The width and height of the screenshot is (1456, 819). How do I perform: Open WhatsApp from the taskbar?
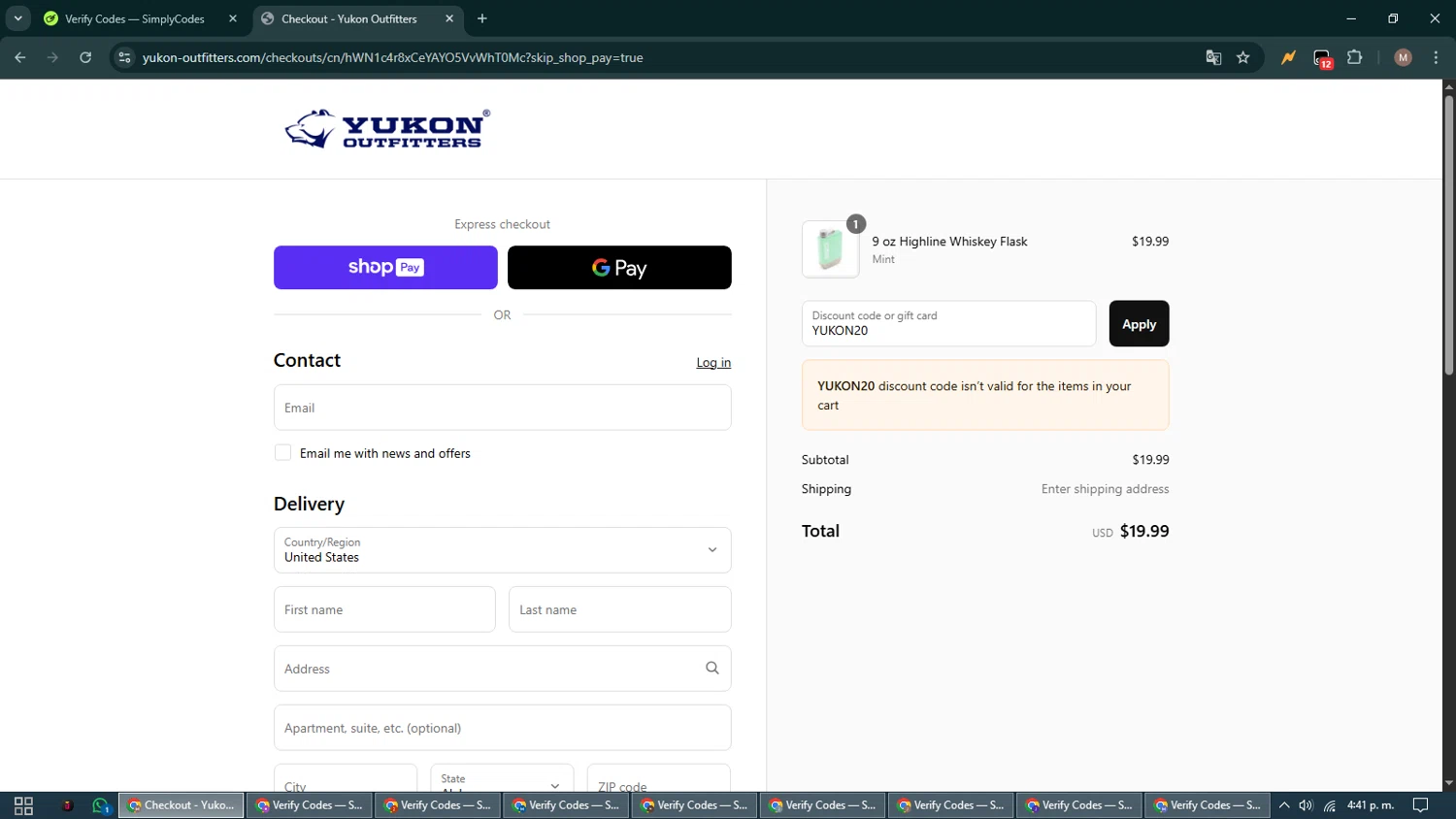101,805
